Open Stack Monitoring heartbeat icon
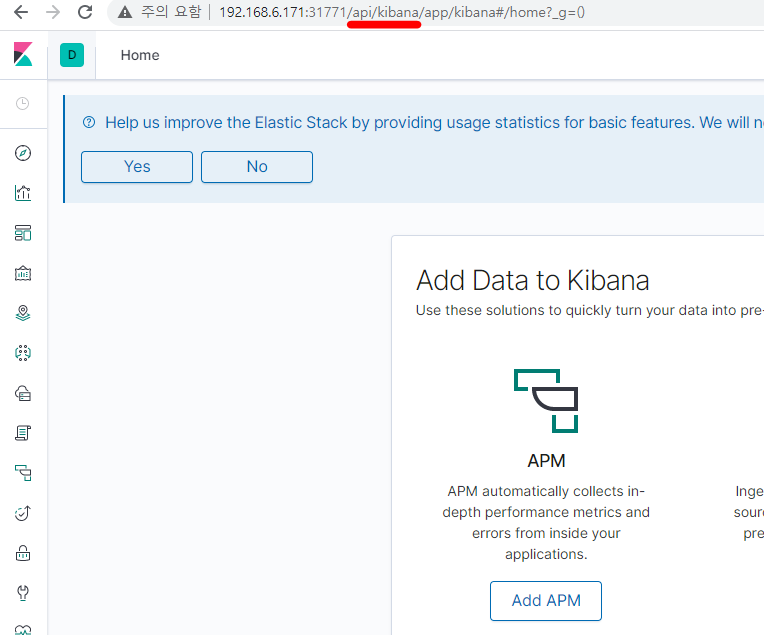 [x=23, y=630]
